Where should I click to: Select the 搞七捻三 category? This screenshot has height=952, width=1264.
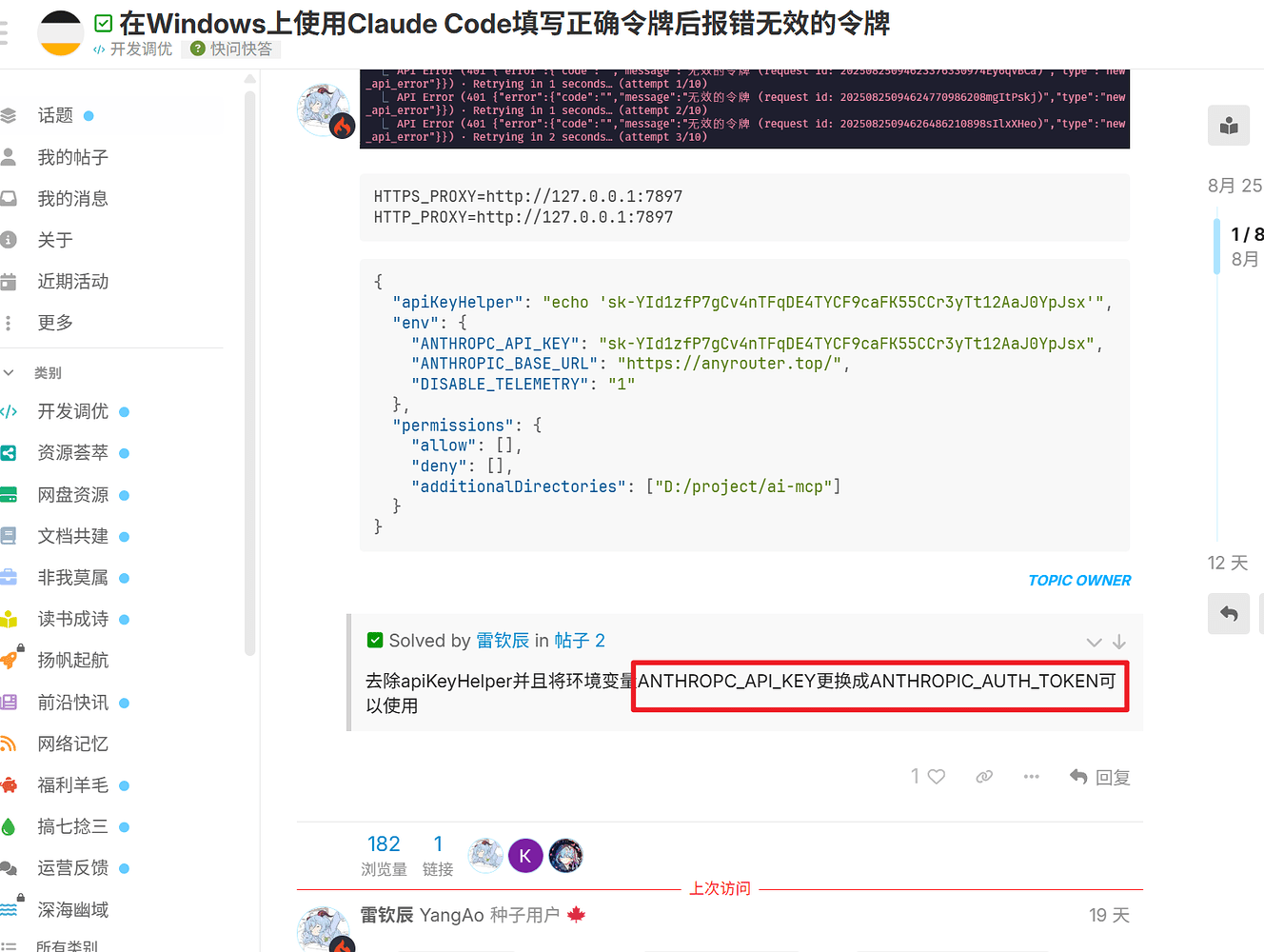72,826
